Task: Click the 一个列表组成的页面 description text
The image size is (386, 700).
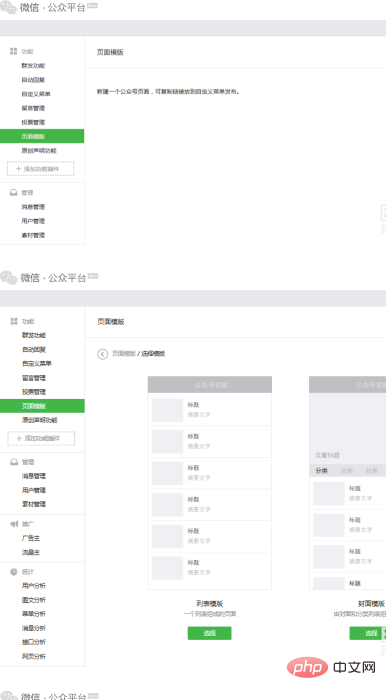Action: [209, 614]
